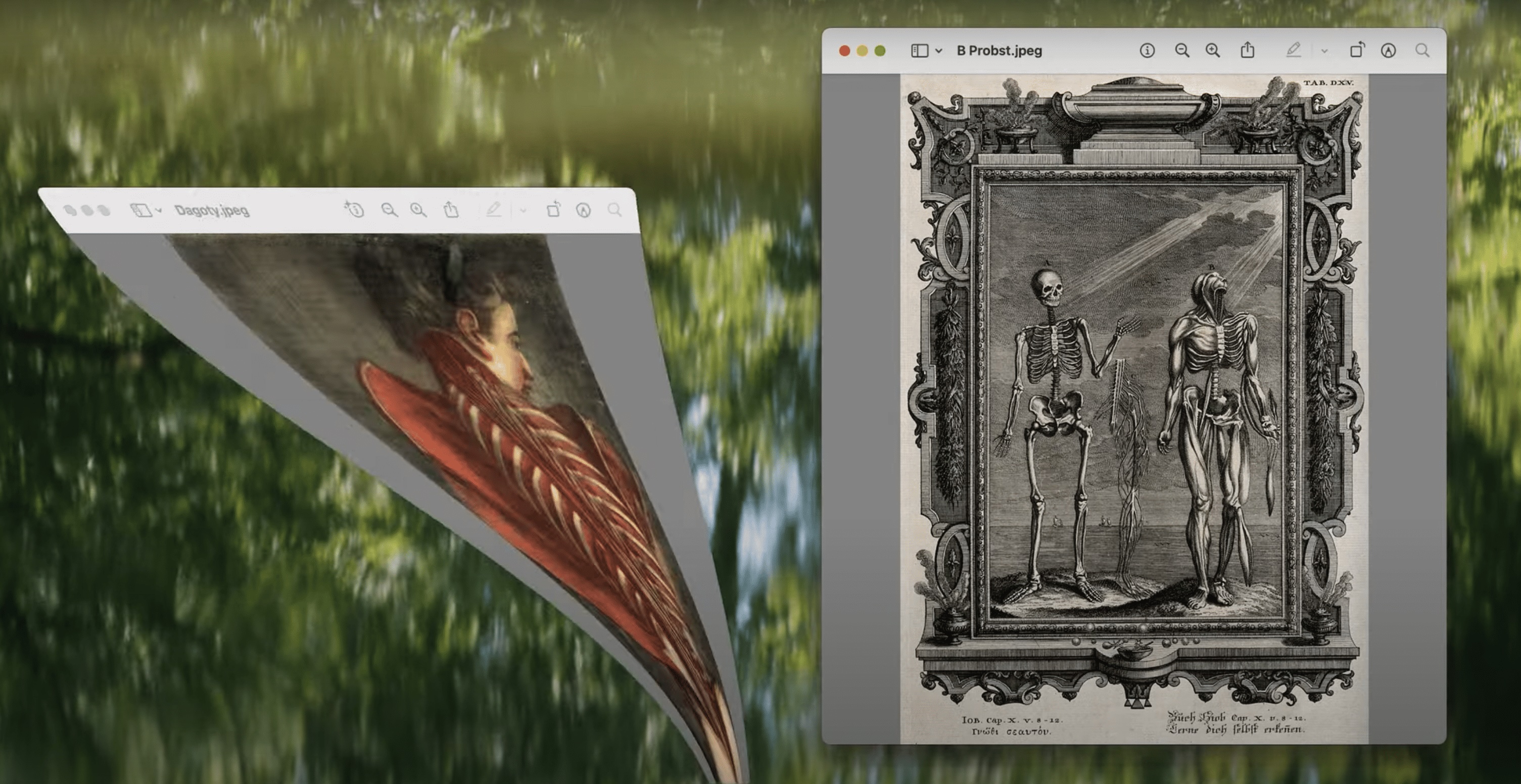Click search icon in B Probst window
1521x784 pixels.
coord(1422,51)
